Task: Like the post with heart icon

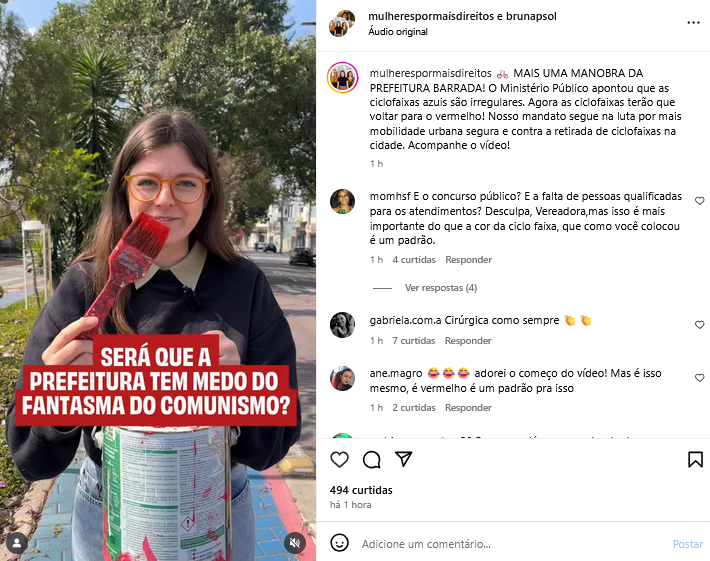Action: point(339,460)
